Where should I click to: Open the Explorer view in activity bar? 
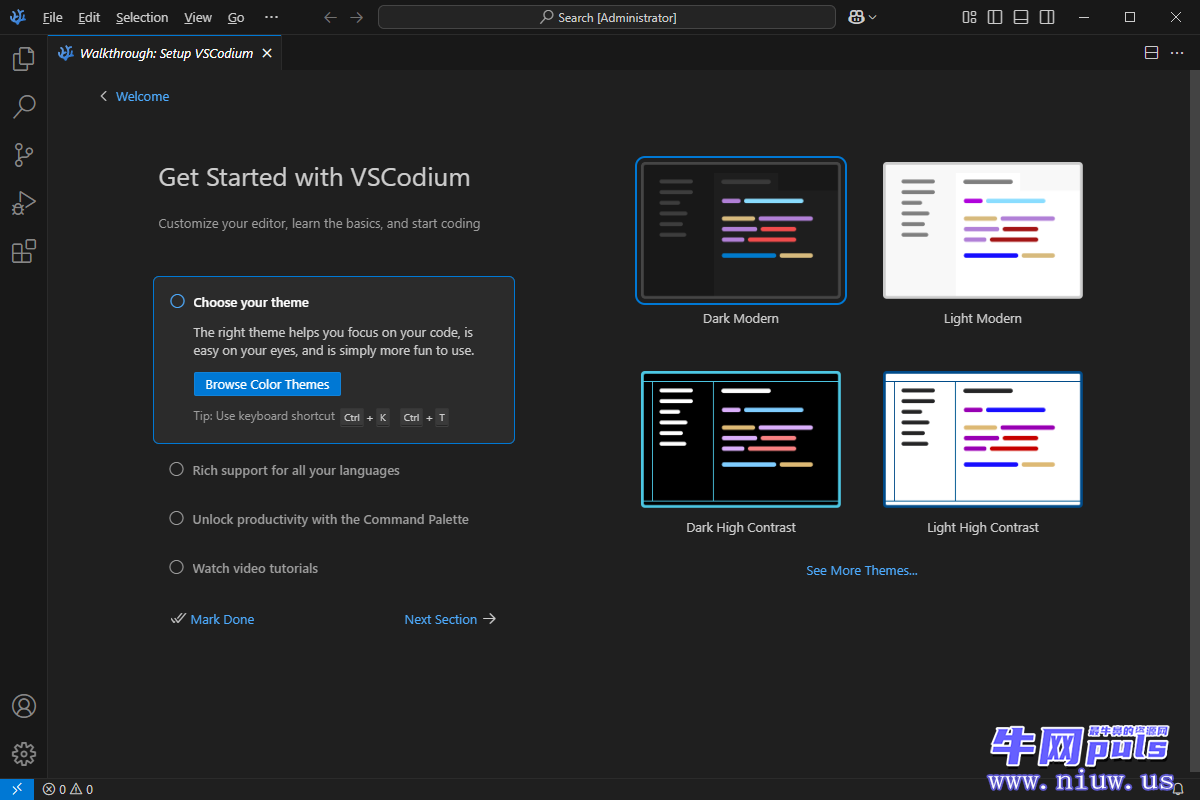point(23,59)
